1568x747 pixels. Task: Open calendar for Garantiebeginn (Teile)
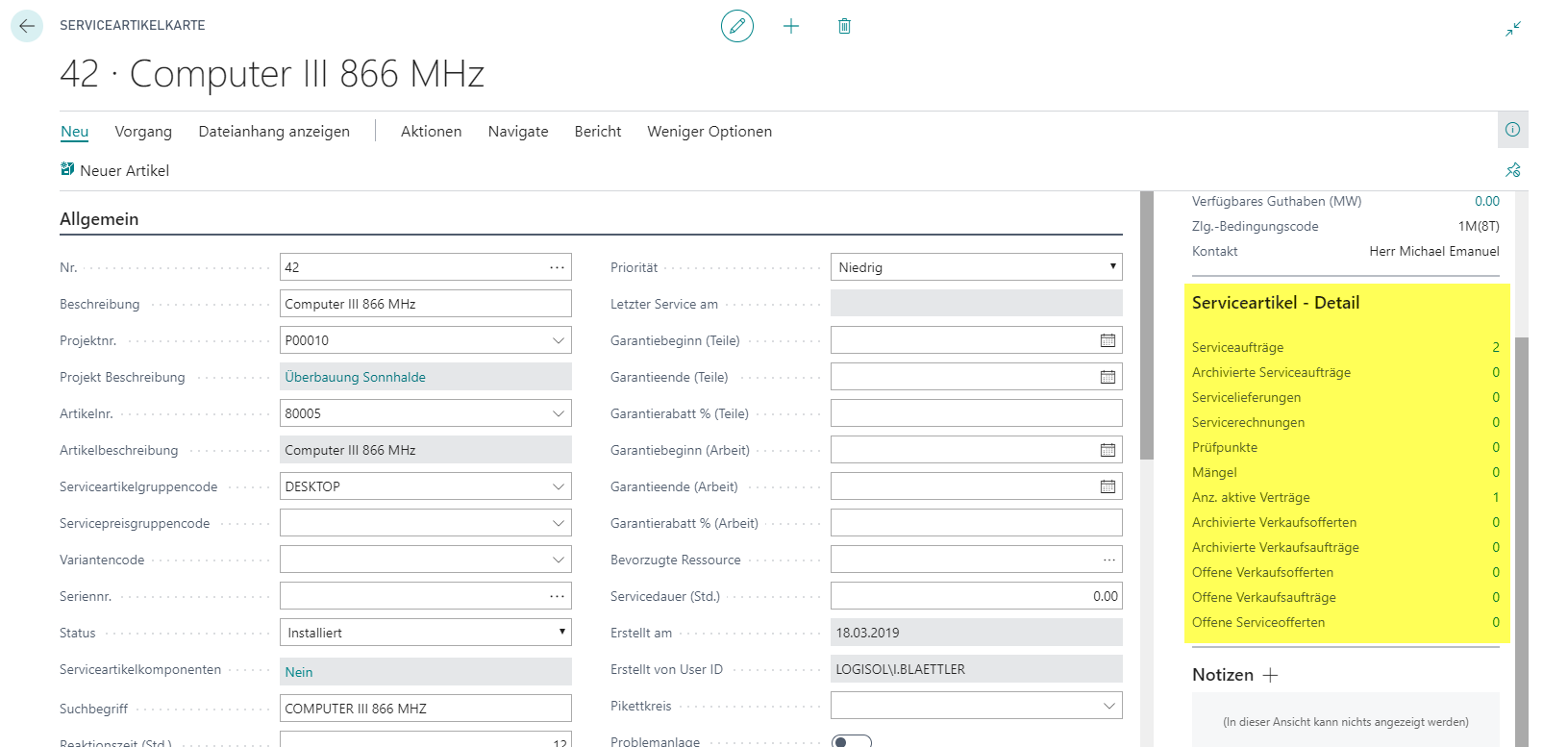coord(1108,340)
